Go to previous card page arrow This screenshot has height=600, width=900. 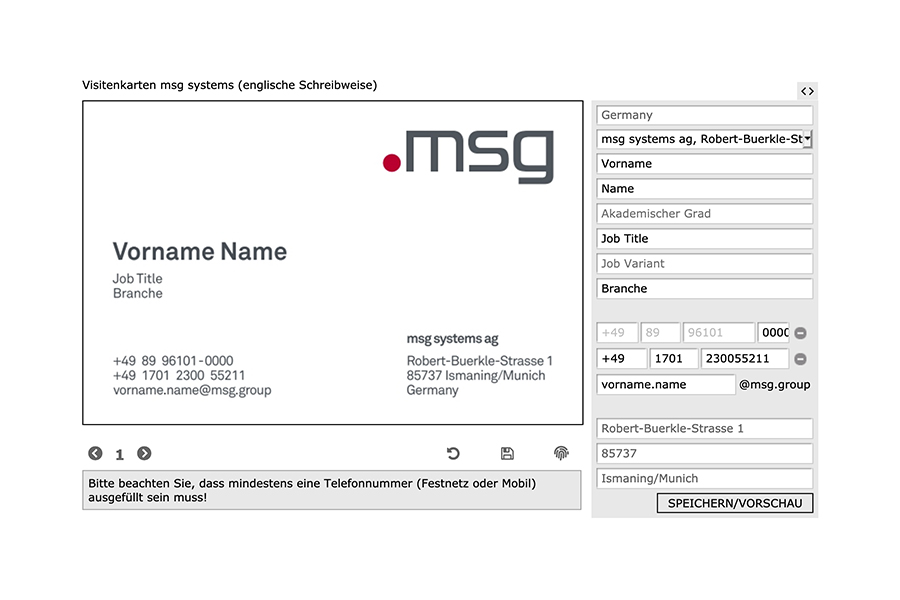pyautogui.click(x=95, y=454)
